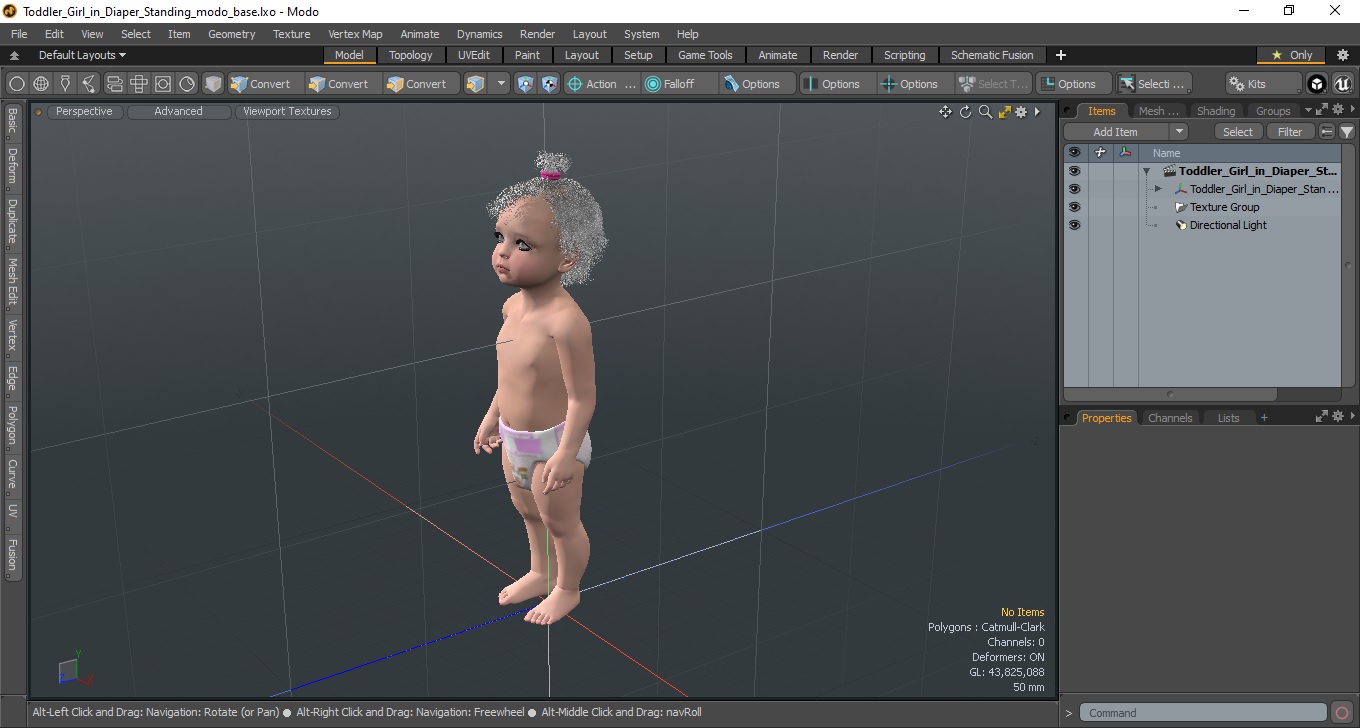This screenshot has height=728, width=1360.
Task: Switch to the UVEdit layout tab
Action: (x=474, y=55)
